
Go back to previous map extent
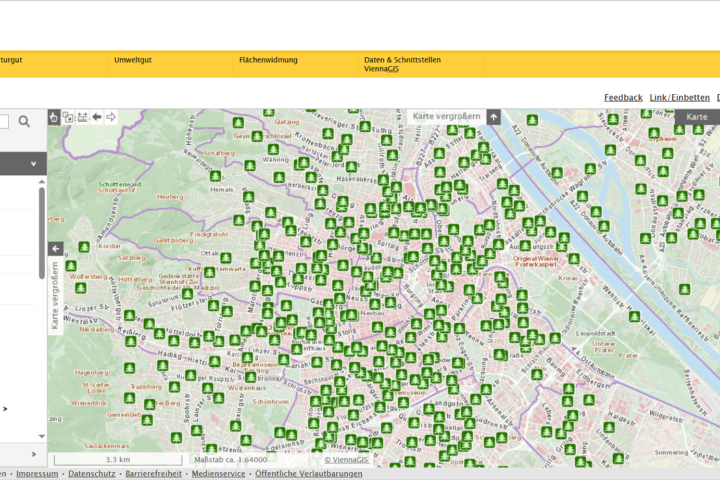point(97,117)
